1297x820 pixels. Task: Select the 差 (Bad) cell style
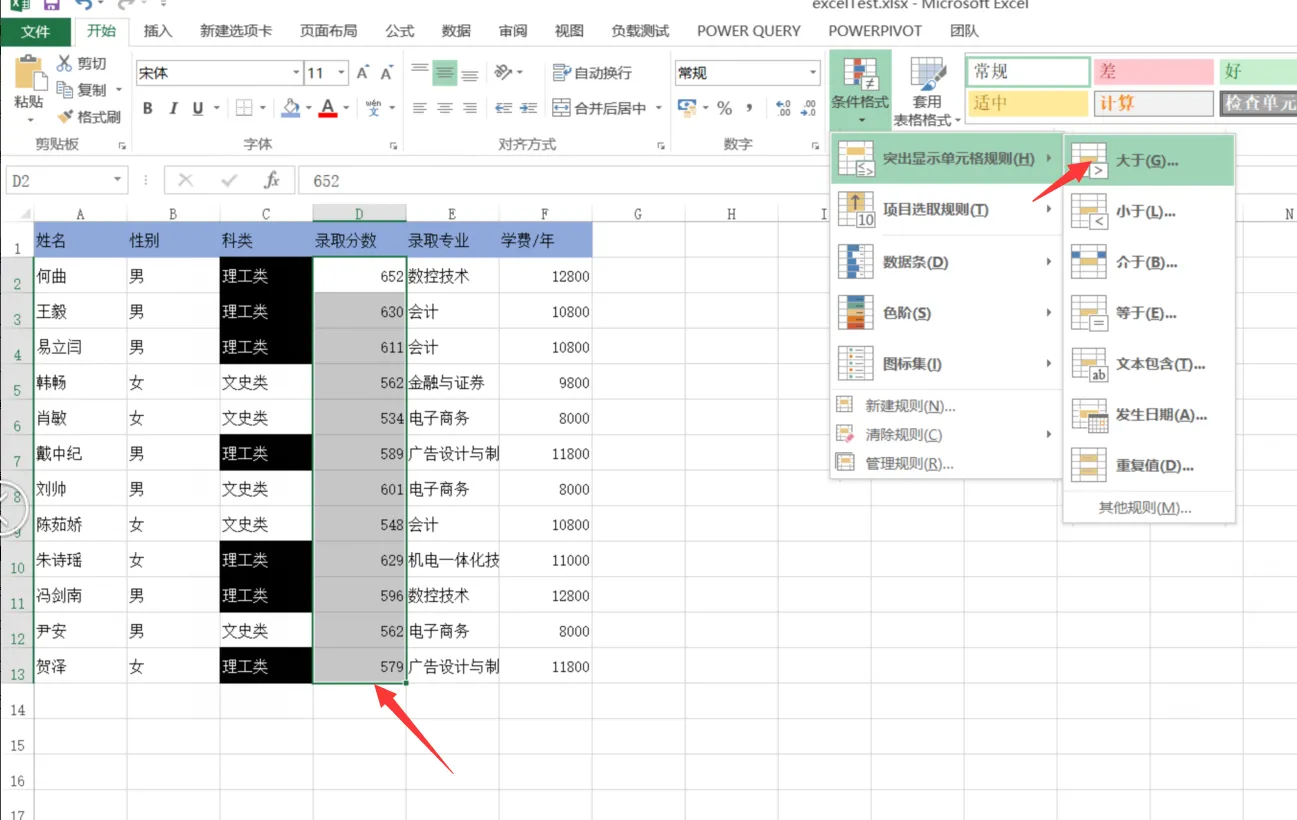pyautogui.click(x=1152, y=72)
